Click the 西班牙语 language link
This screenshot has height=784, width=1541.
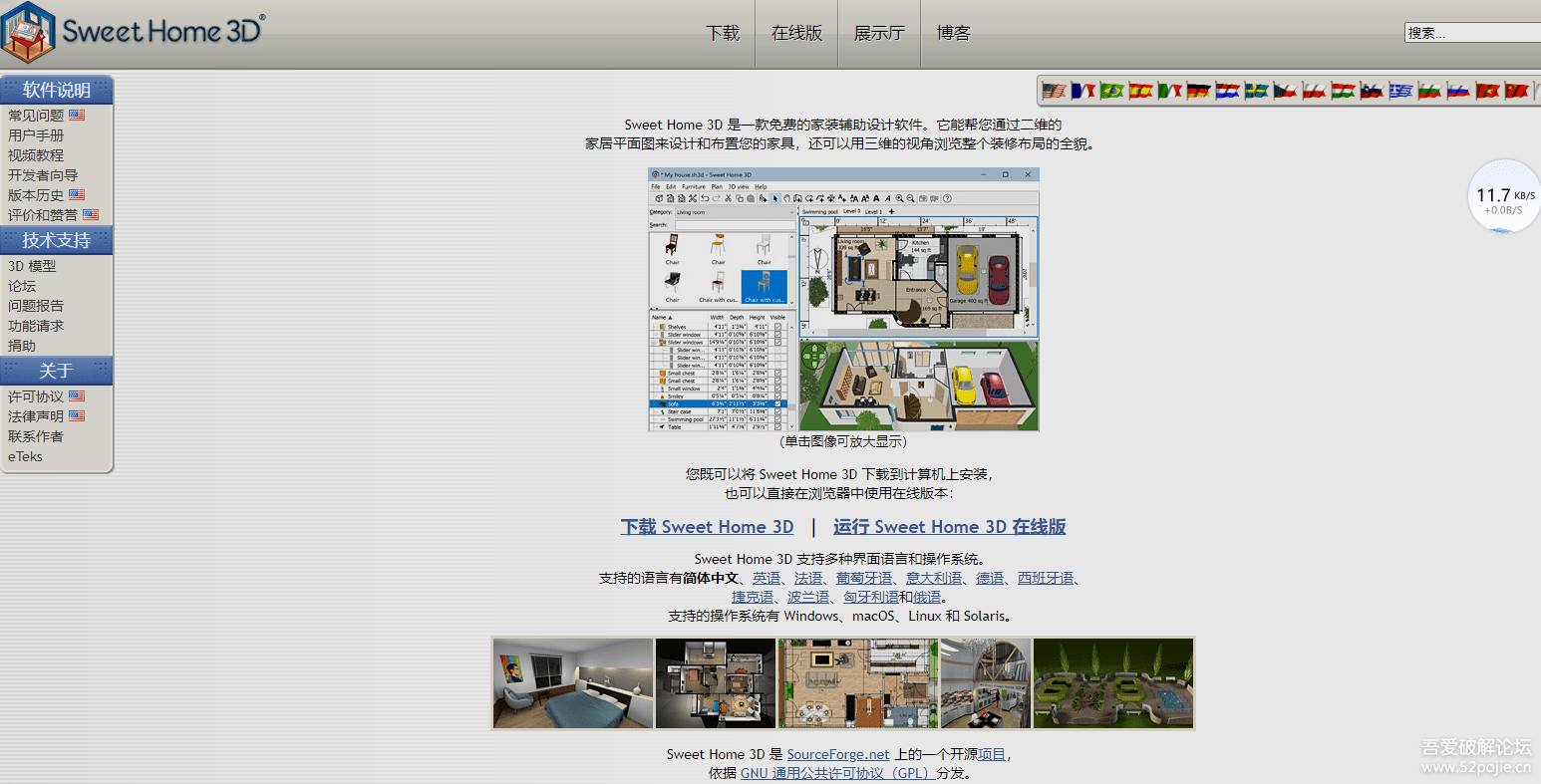[1046, 578]
